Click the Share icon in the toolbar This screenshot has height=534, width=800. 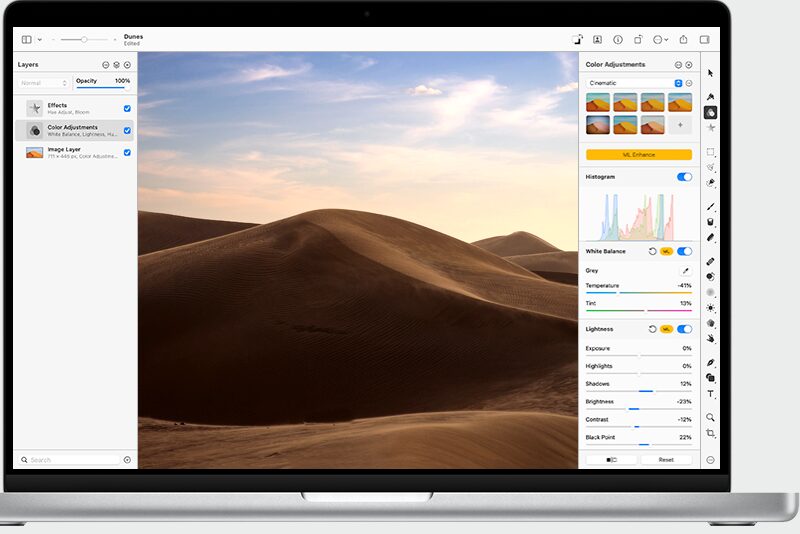coord(683,40)
